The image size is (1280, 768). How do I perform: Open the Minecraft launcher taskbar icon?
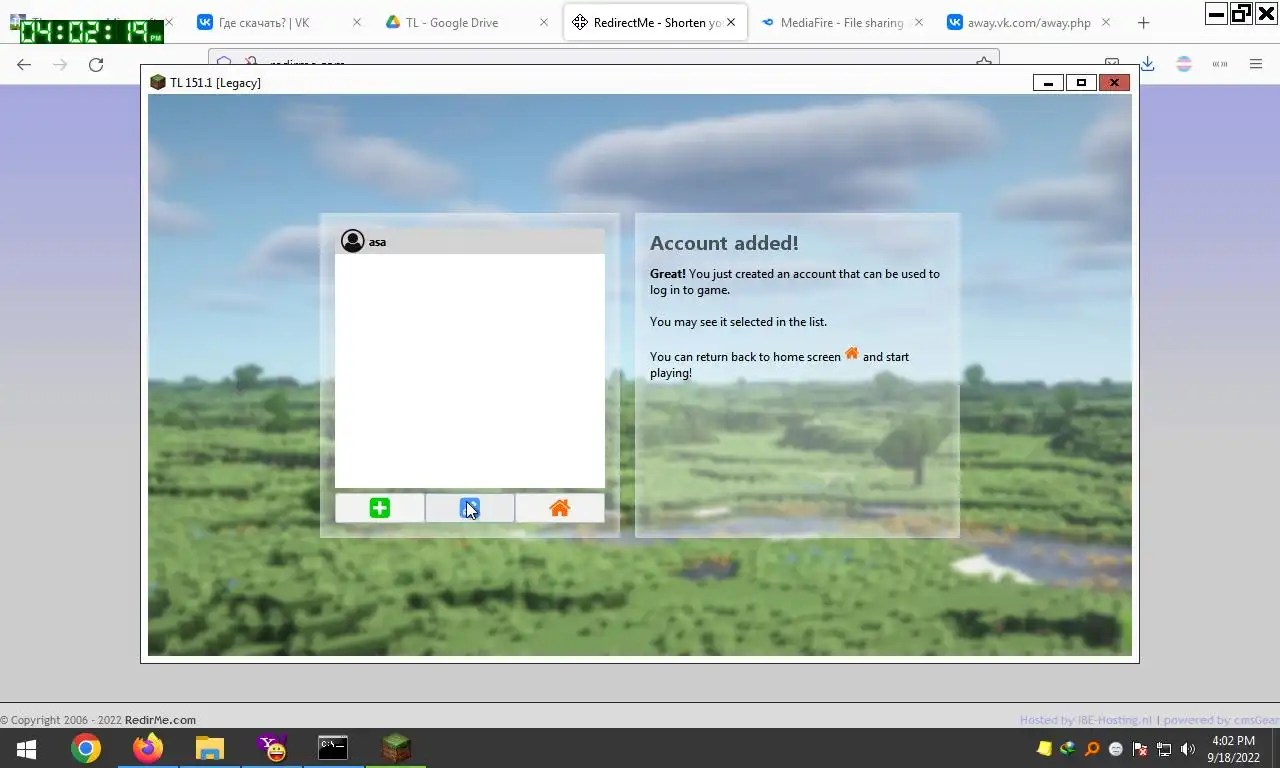396,748
